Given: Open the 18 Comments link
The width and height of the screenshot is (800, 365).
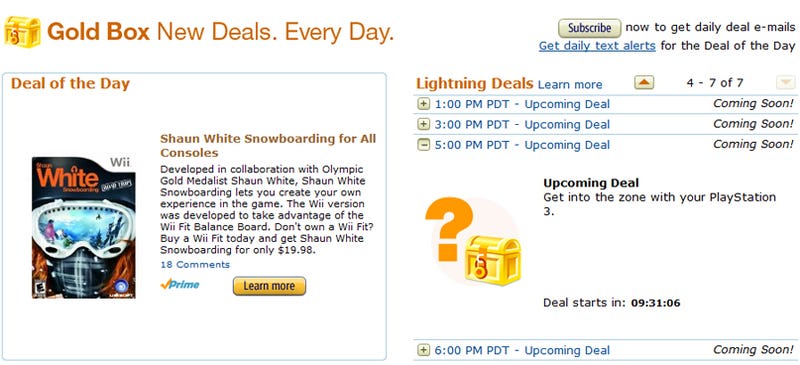Looking at the screenshot, I should [x=195, y=264].
